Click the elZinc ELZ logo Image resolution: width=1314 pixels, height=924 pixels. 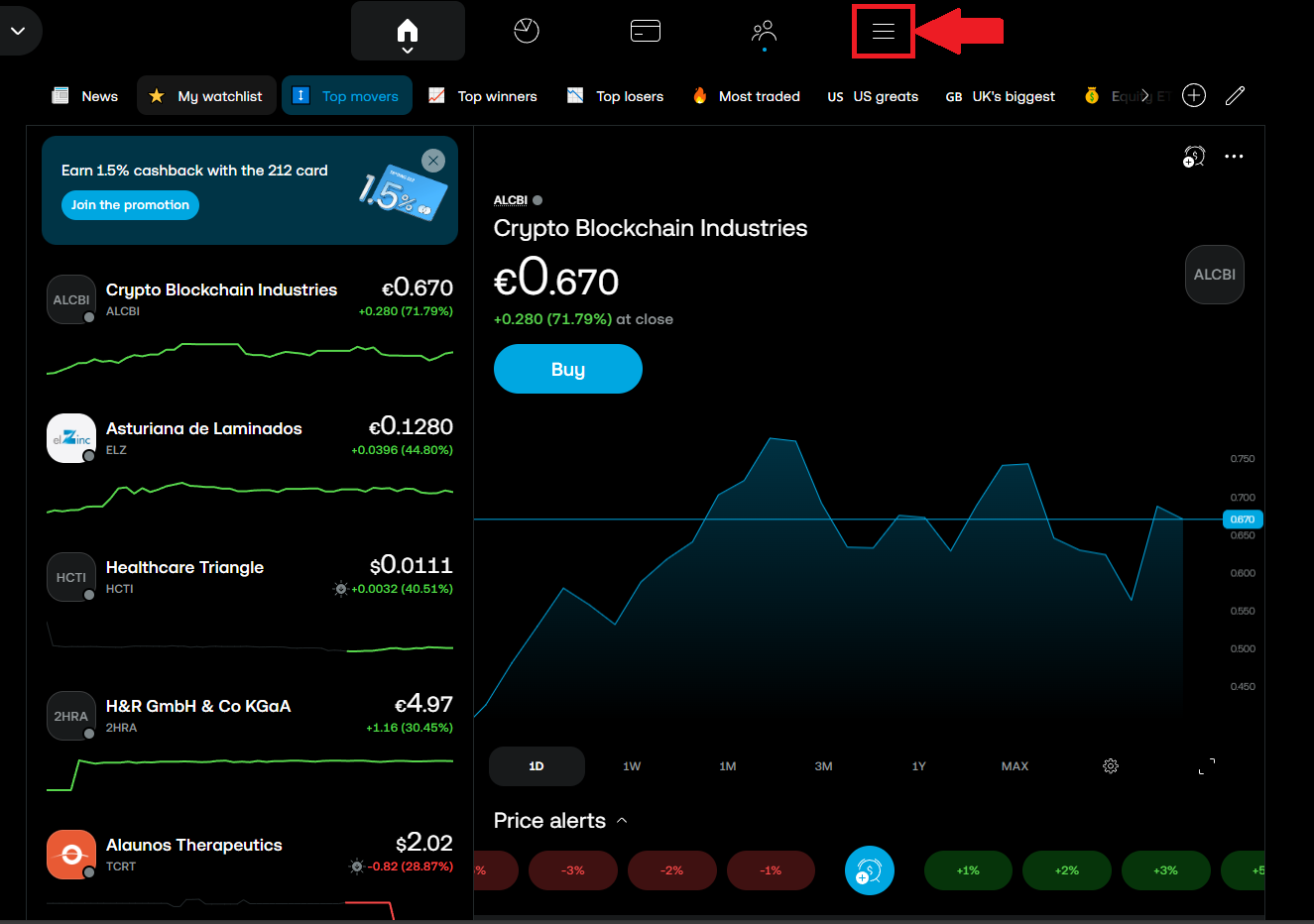pos(71,438)
